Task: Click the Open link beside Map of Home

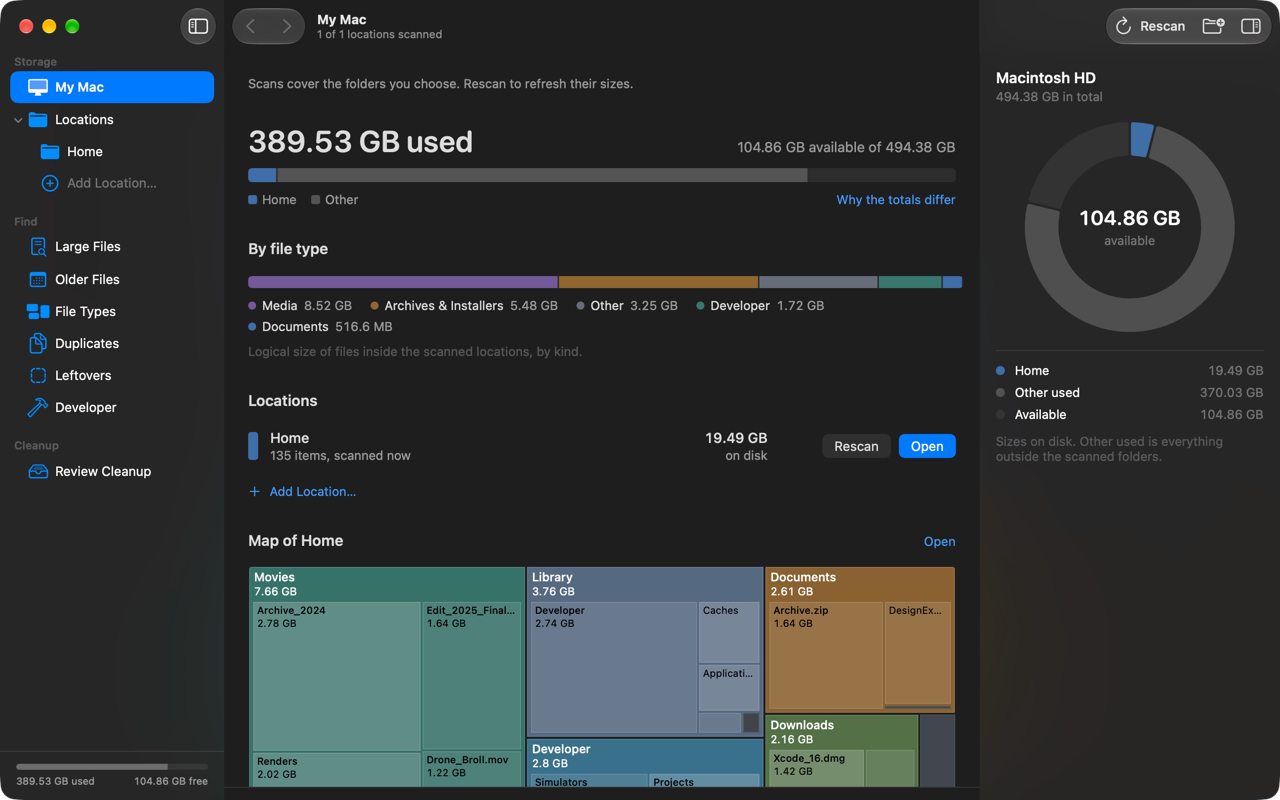Action: [x=939, y=541]
